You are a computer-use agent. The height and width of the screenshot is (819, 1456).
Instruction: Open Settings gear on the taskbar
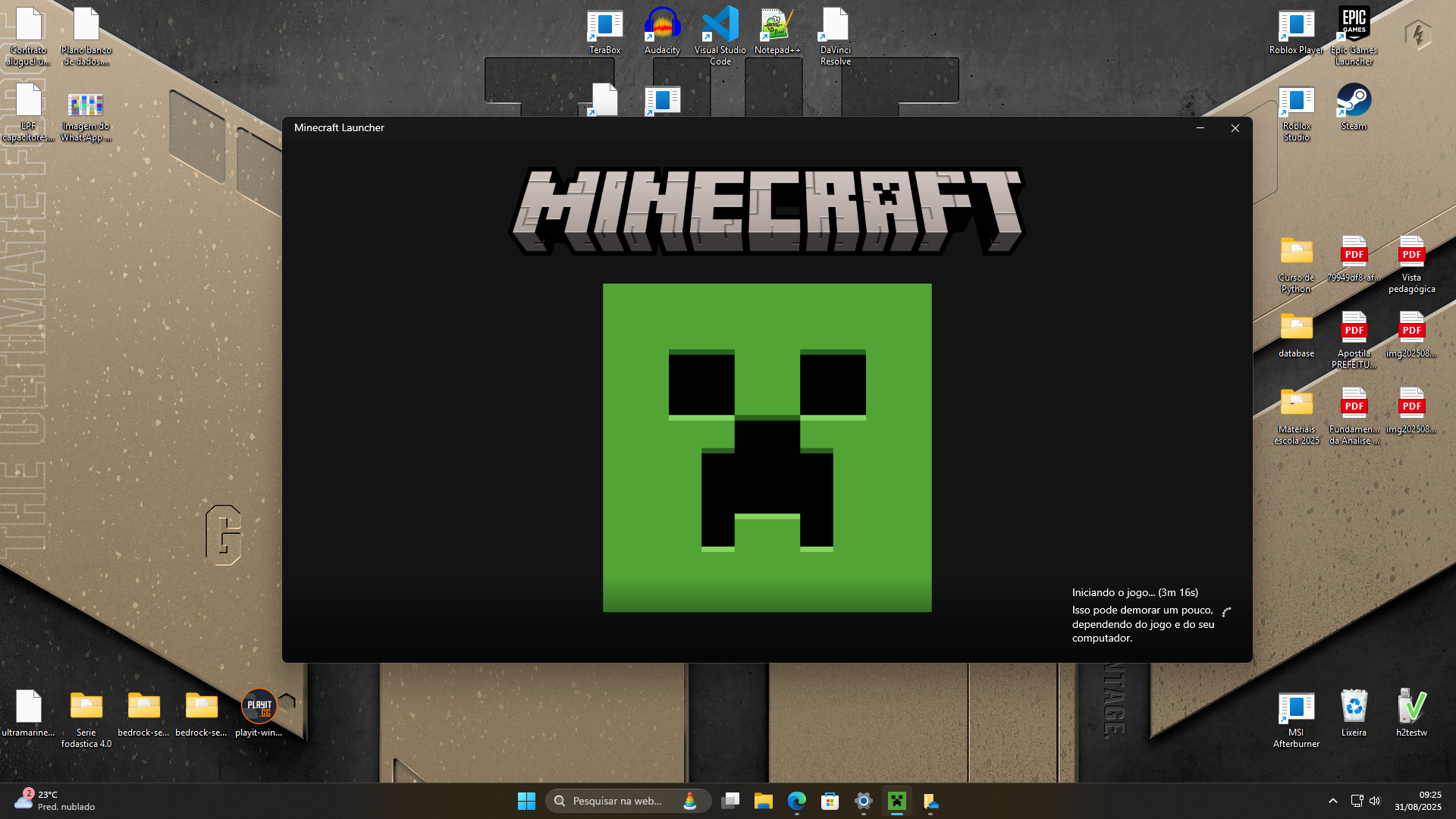tap(864, 801)
